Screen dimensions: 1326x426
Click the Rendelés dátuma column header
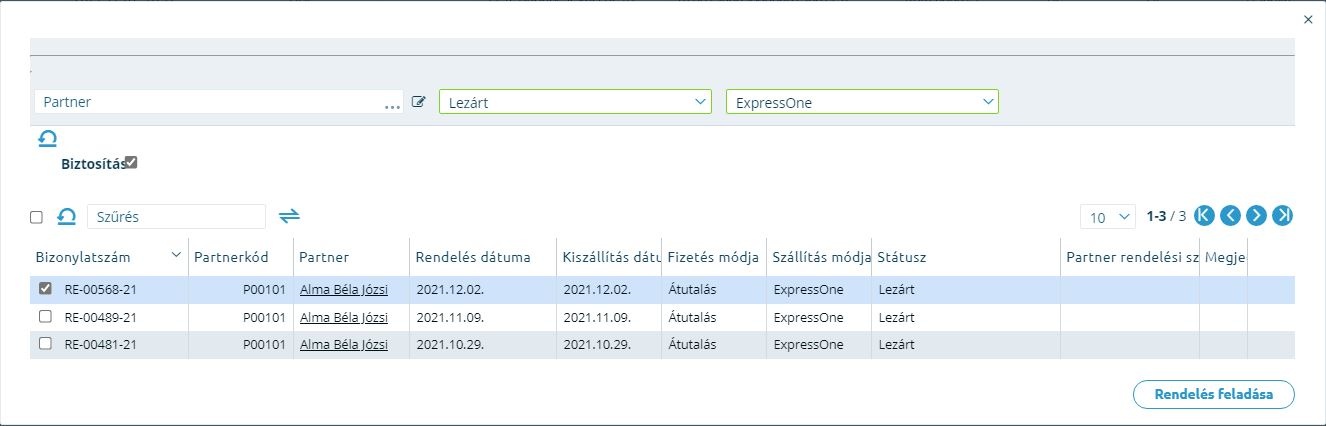(x=473, y=257)
